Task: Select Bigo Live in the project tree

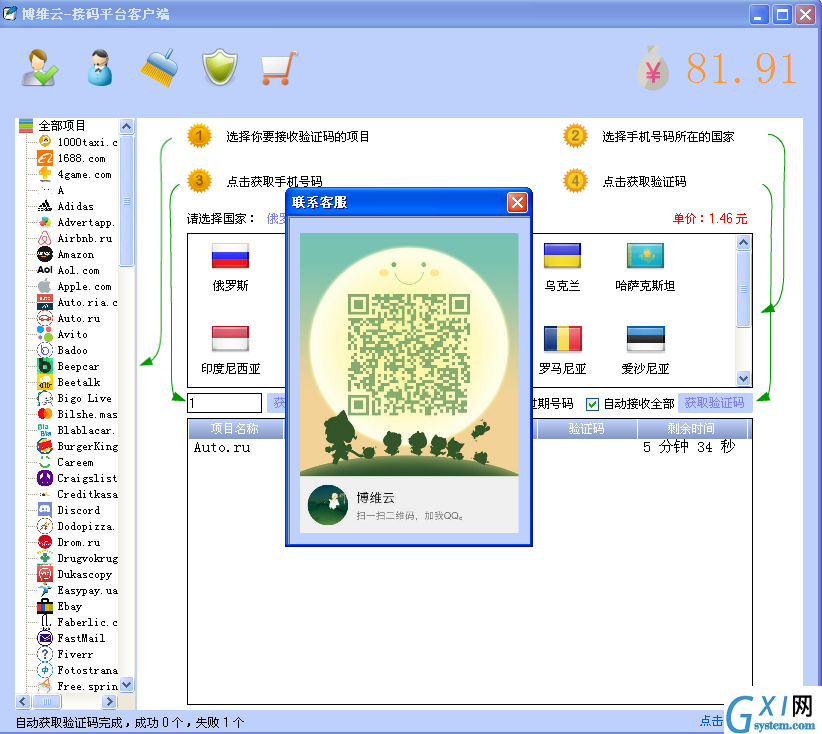Action: coord(84,398)
